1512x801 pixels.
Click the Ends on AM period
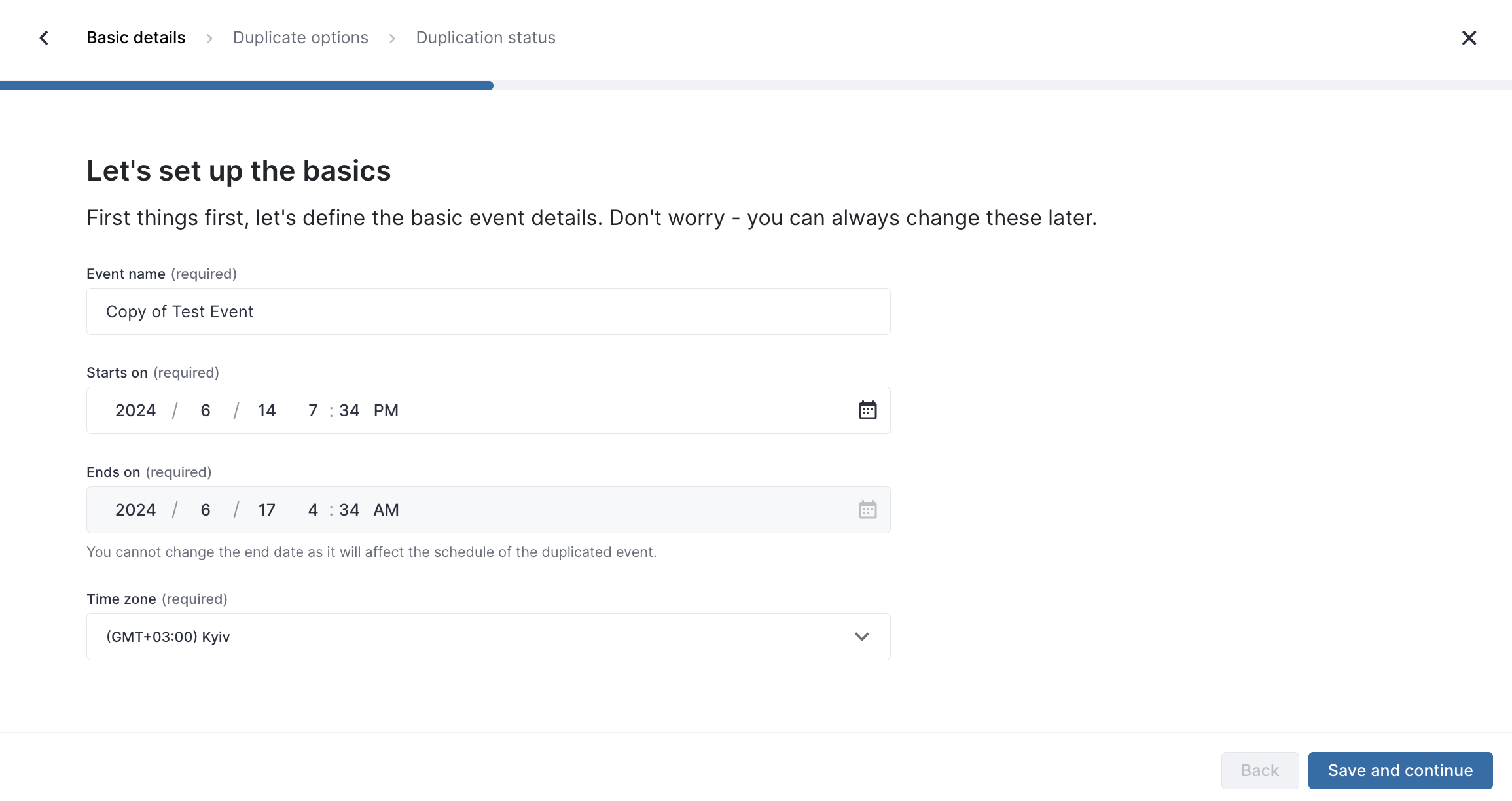[x=386, y=510]
